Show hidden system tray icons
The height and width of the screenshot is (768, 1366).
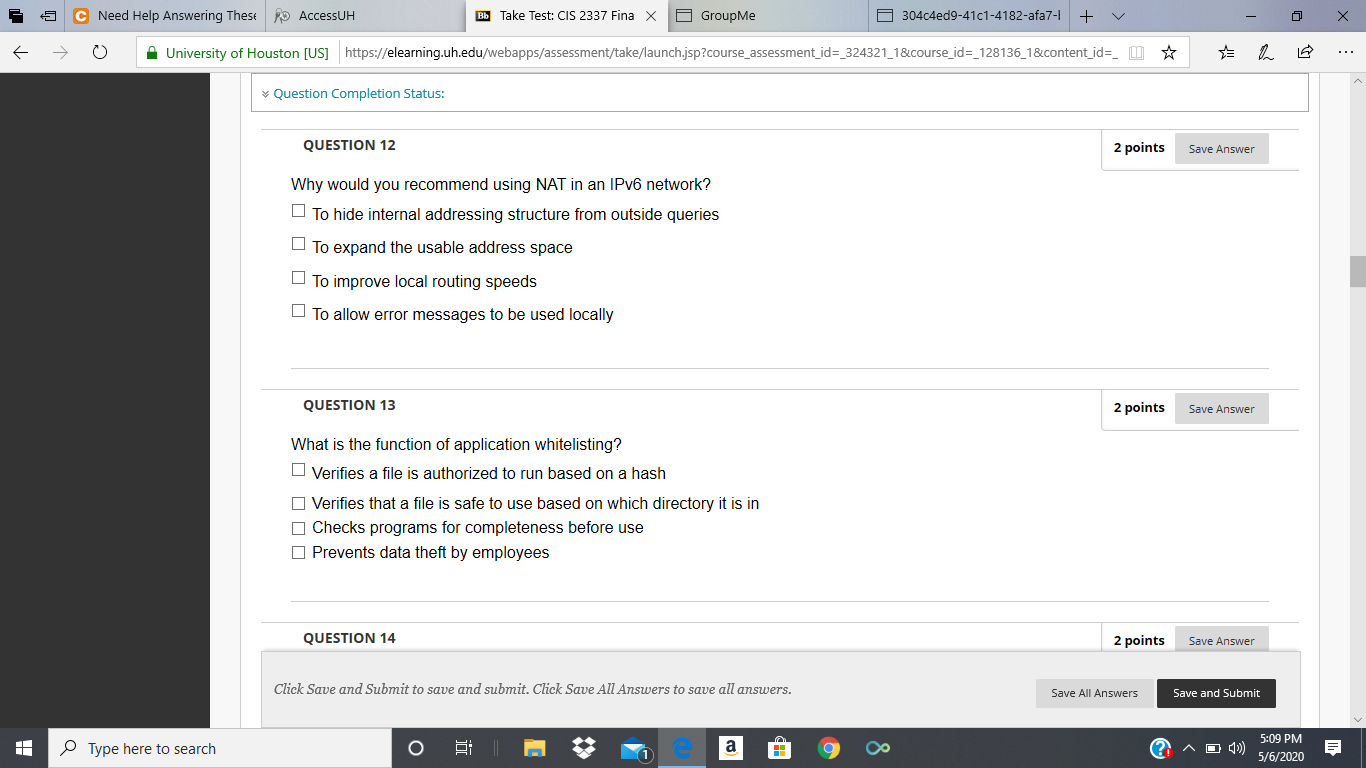coord(1188,747)
